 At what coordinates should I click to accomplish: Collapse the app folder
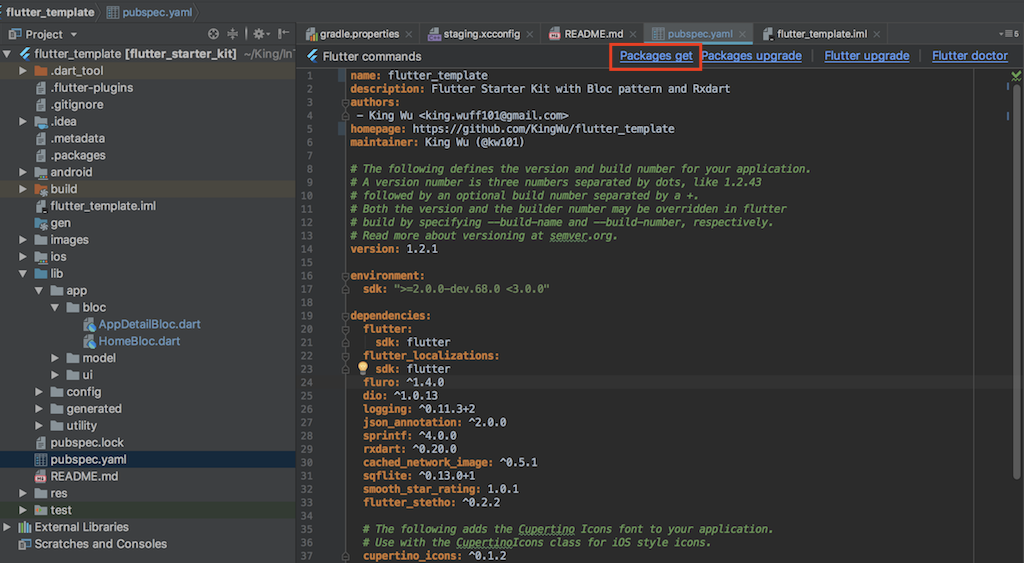pos(39,291)
